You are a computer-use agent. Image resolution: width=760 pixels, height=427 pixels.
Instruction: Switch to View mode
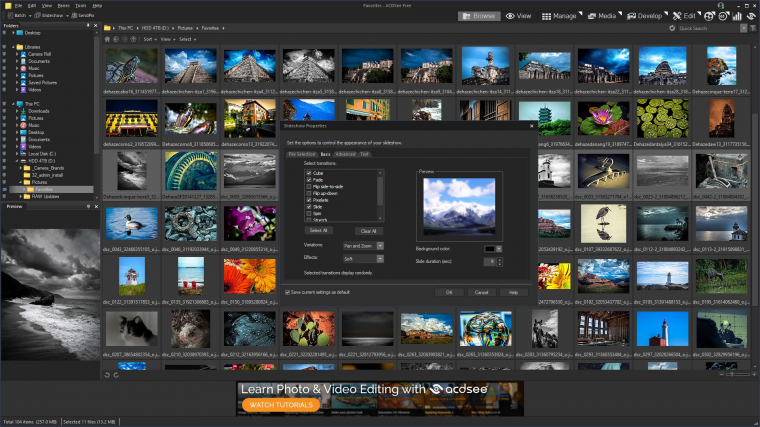(x=517, y=16)
